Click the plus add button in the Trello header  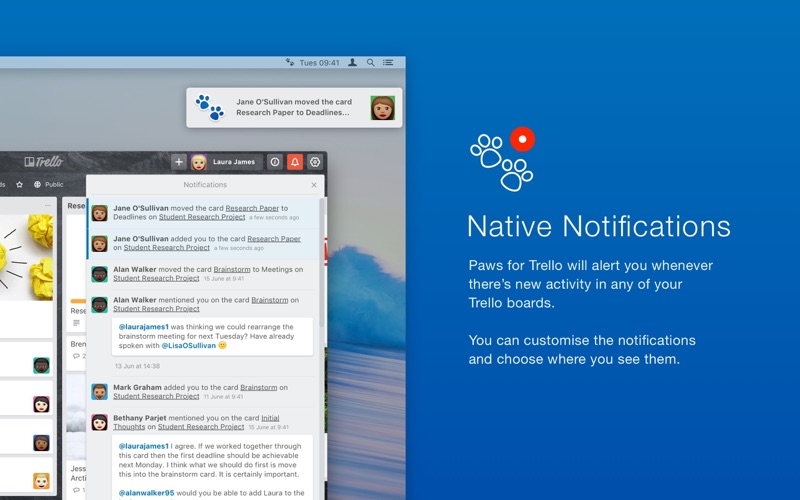(179, 162)
